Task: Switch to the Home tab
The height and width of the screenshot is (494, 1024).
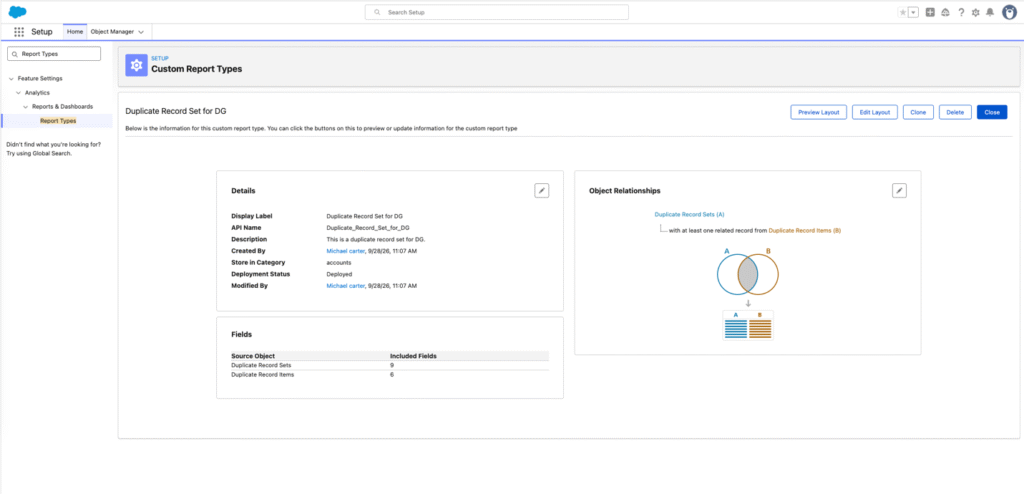Action: pos(75,31)
